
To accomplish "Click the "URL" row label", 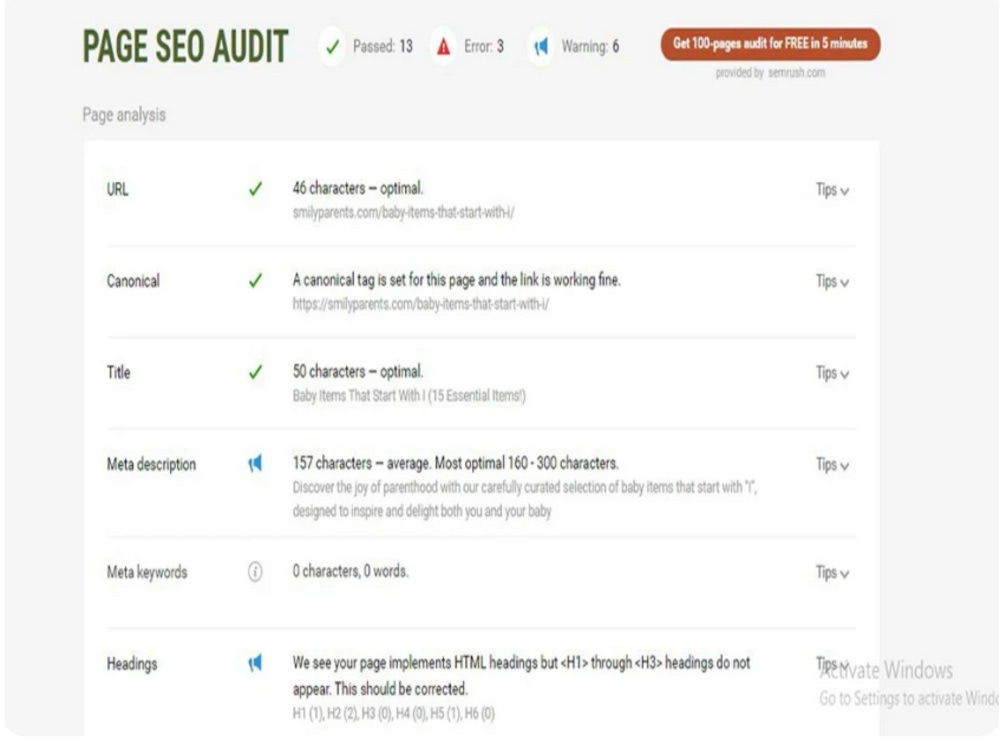I will [117, 189].
